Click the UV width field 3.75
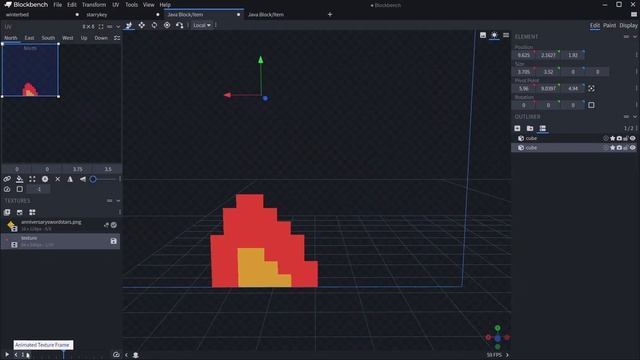 tap(78, 169)
